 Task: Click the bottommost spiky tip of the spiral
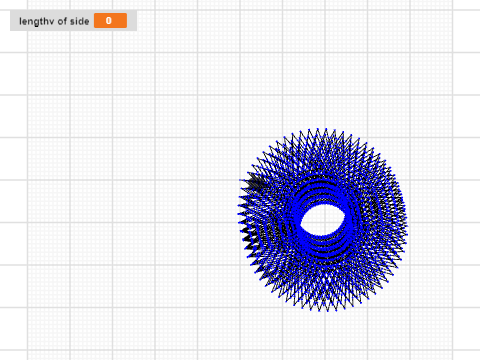(x=327, y=310)
